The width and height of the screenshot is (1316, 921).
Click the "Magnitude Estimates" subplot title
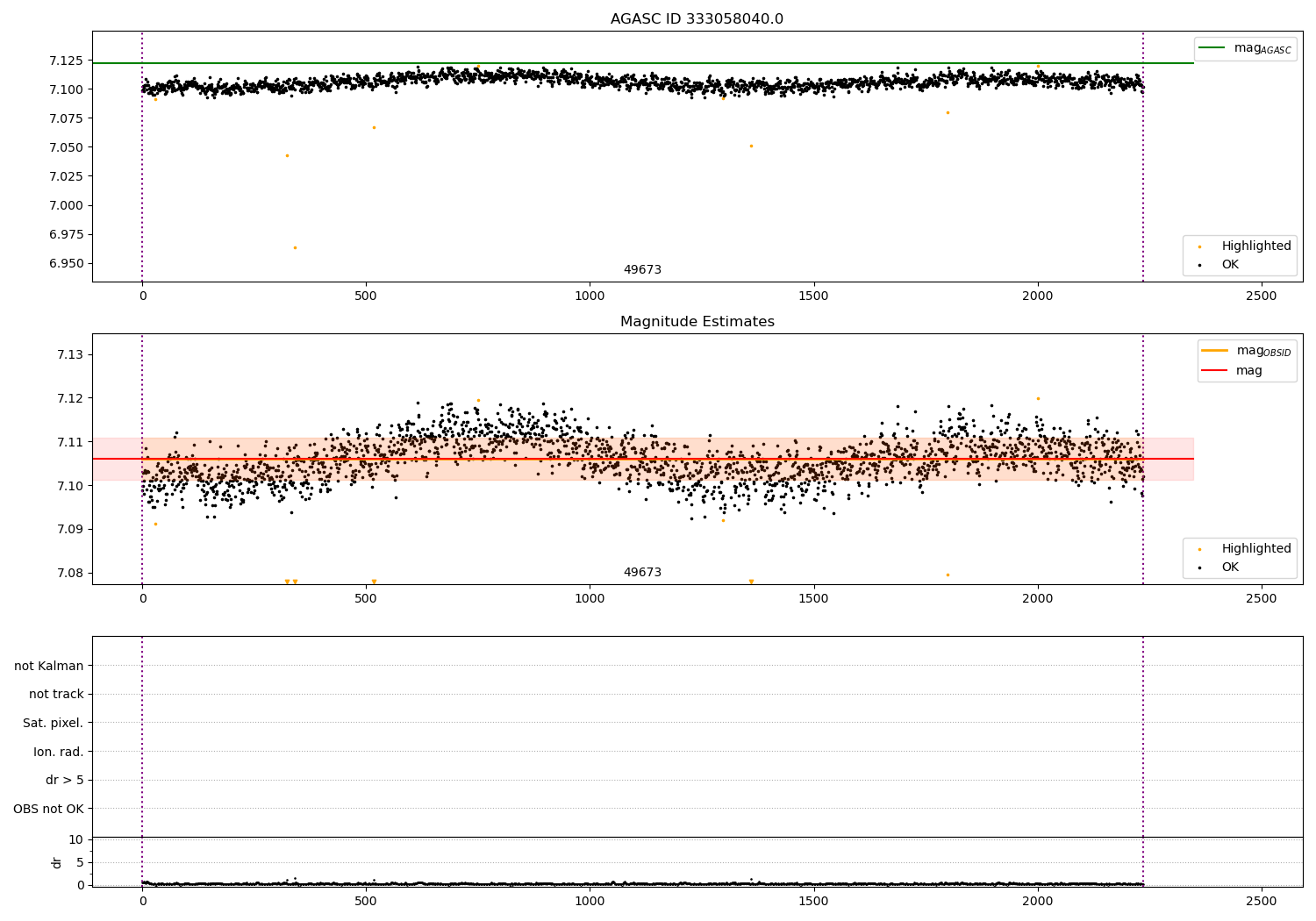coord(697,322)
